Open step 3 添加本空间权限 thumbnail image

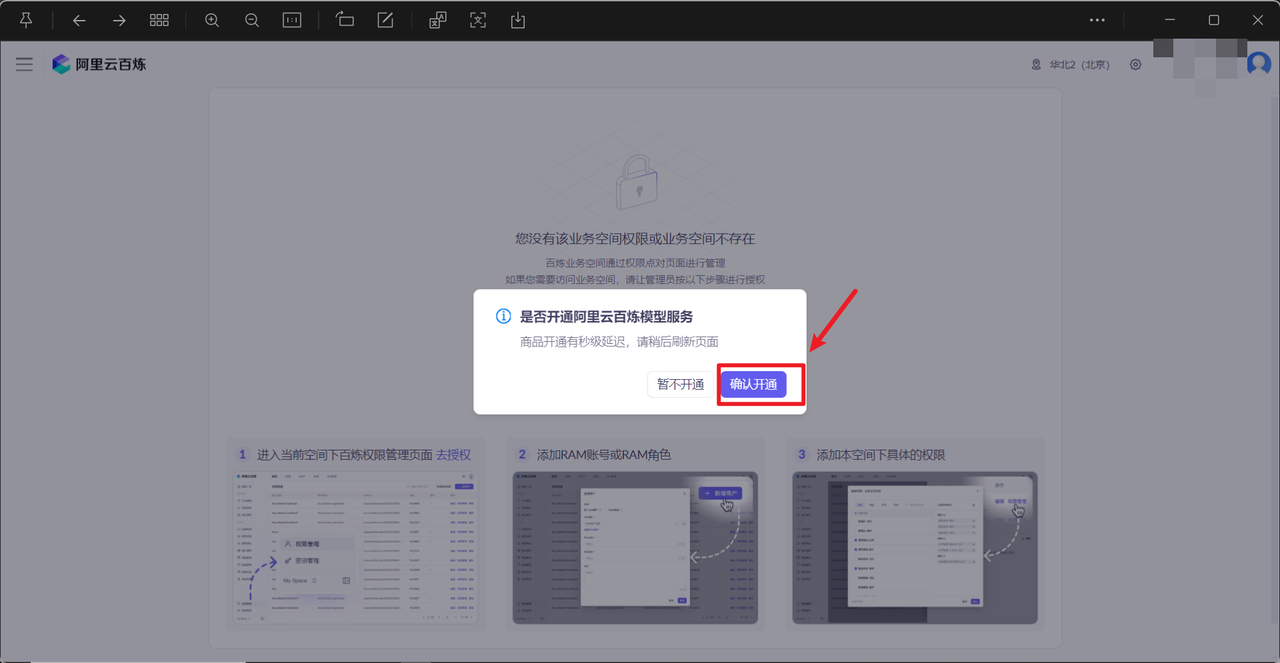tap(915, 548)
